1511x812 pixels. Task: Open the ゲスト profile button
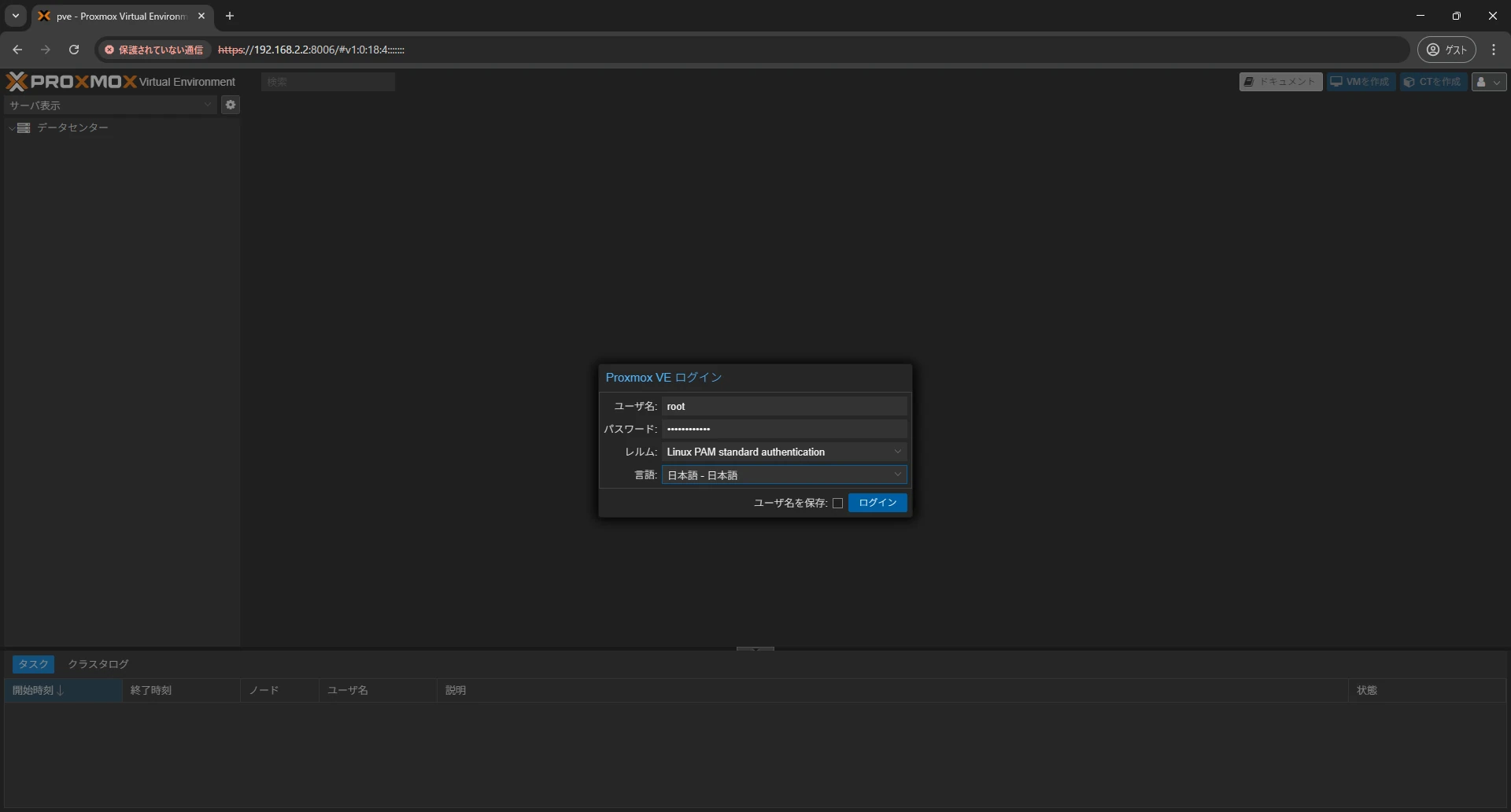1446,50
